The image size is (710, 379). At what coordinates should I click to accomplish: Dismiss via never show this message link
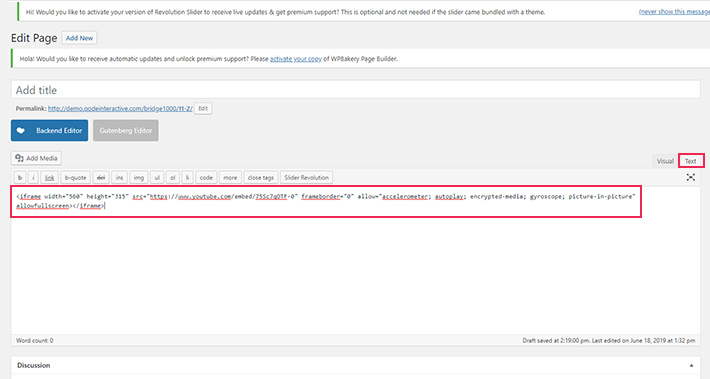tap(674, 12)
